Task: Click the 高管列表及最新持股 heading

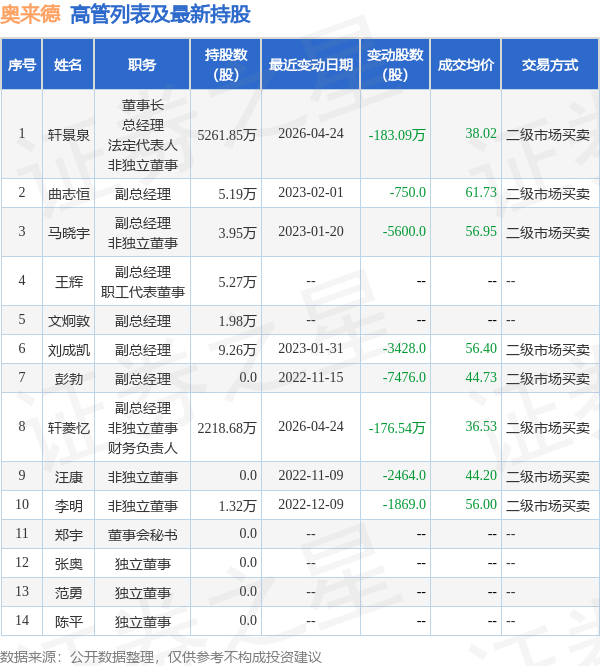Action: pyautogui.click(x=160, y=14)
